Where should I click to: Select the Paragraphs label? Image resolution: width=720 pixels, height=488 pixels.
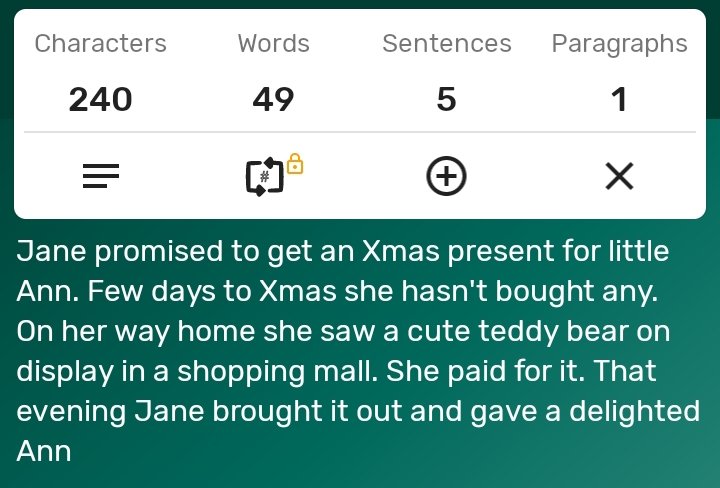coord(619,44)
